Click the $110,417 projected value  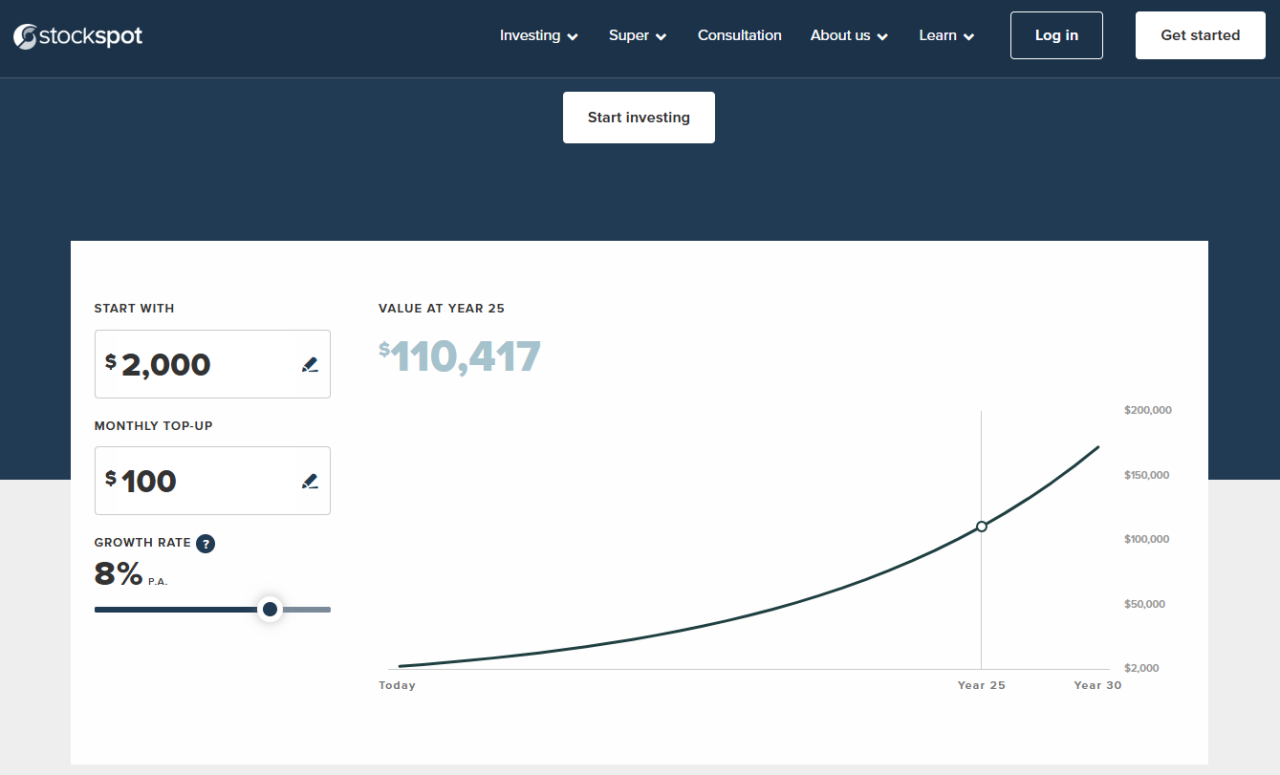[x=460, y=357]
